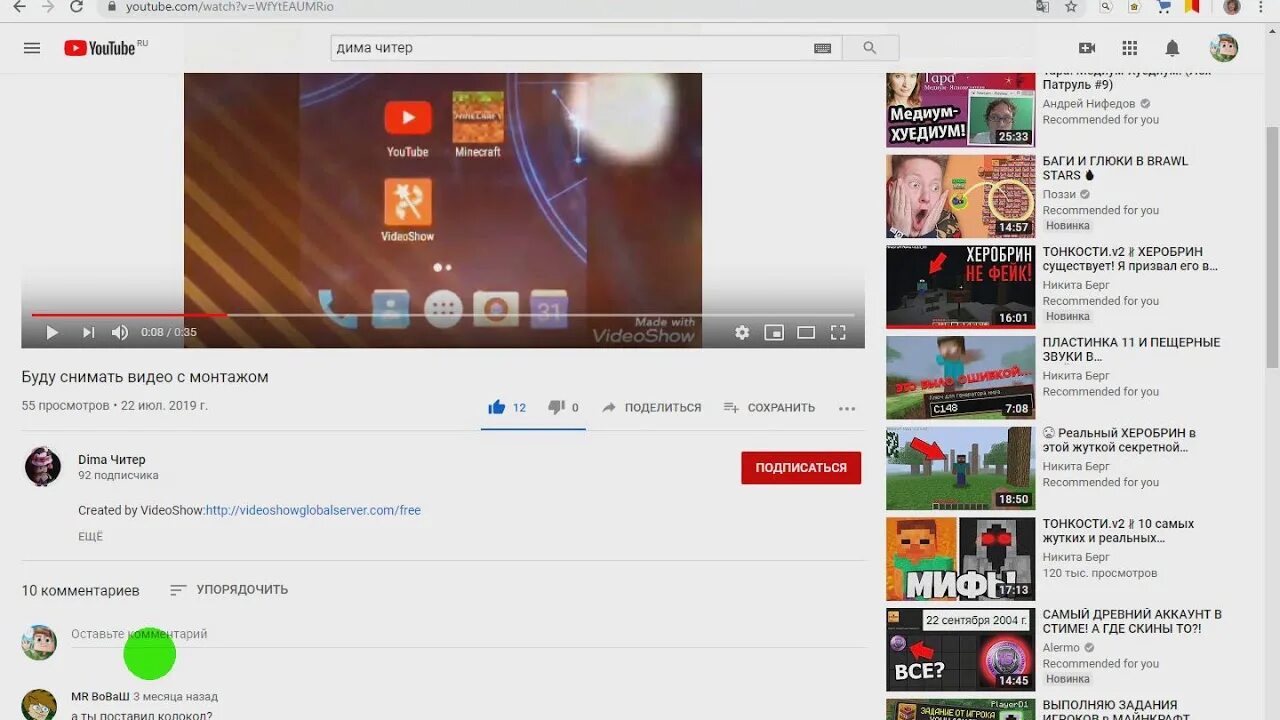Image resolution: width=1280 pixels, height=720 pixels.
Task: Expand description with ЕЩЁ
Action: [x=91, y=536]
